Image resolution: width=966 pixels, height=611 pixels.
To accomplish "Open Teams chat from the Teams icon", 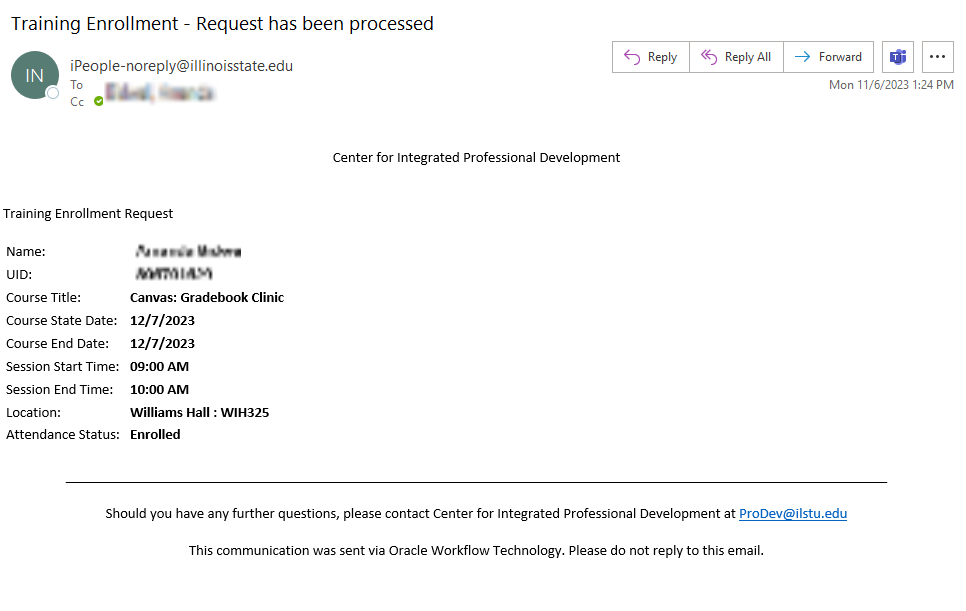I will (x=898, y=57).
